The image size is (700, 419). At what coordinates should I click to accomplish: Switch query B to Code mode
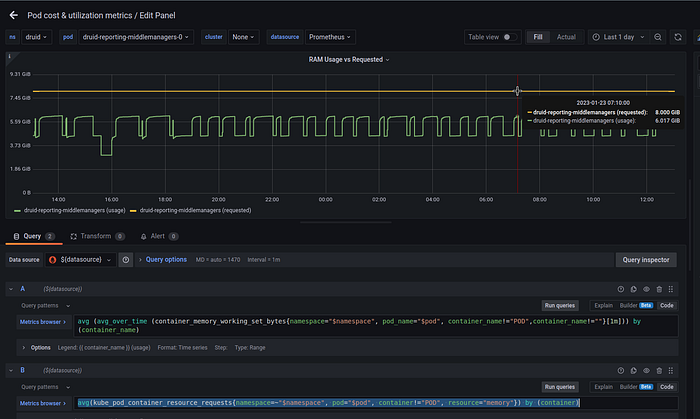point(667,387)
